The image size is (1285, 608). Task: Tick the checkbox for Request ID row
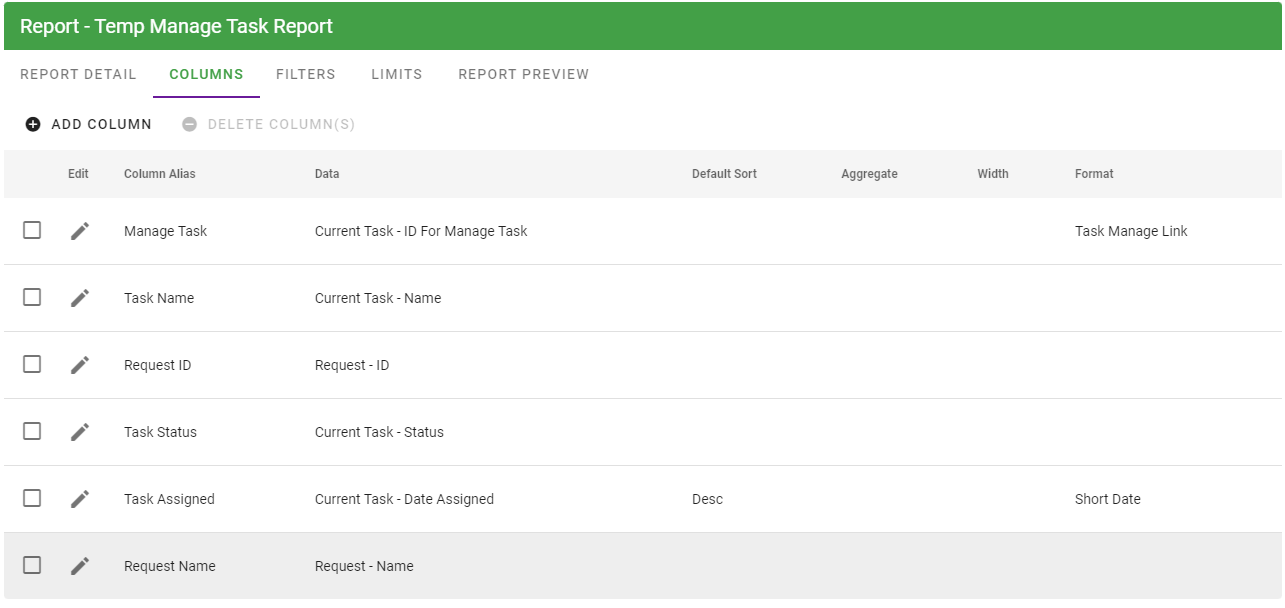32,364
